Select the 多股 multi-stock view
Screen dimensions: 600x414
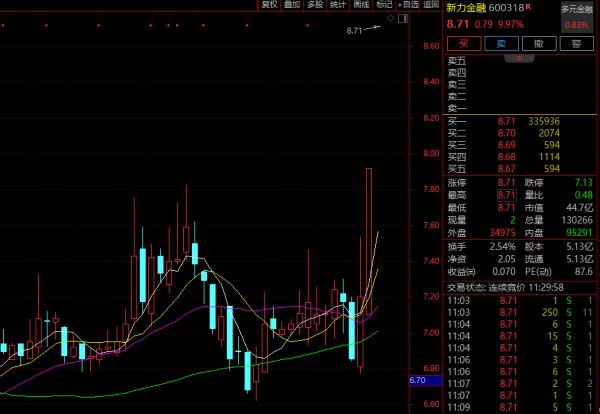(x=315, y=5)
